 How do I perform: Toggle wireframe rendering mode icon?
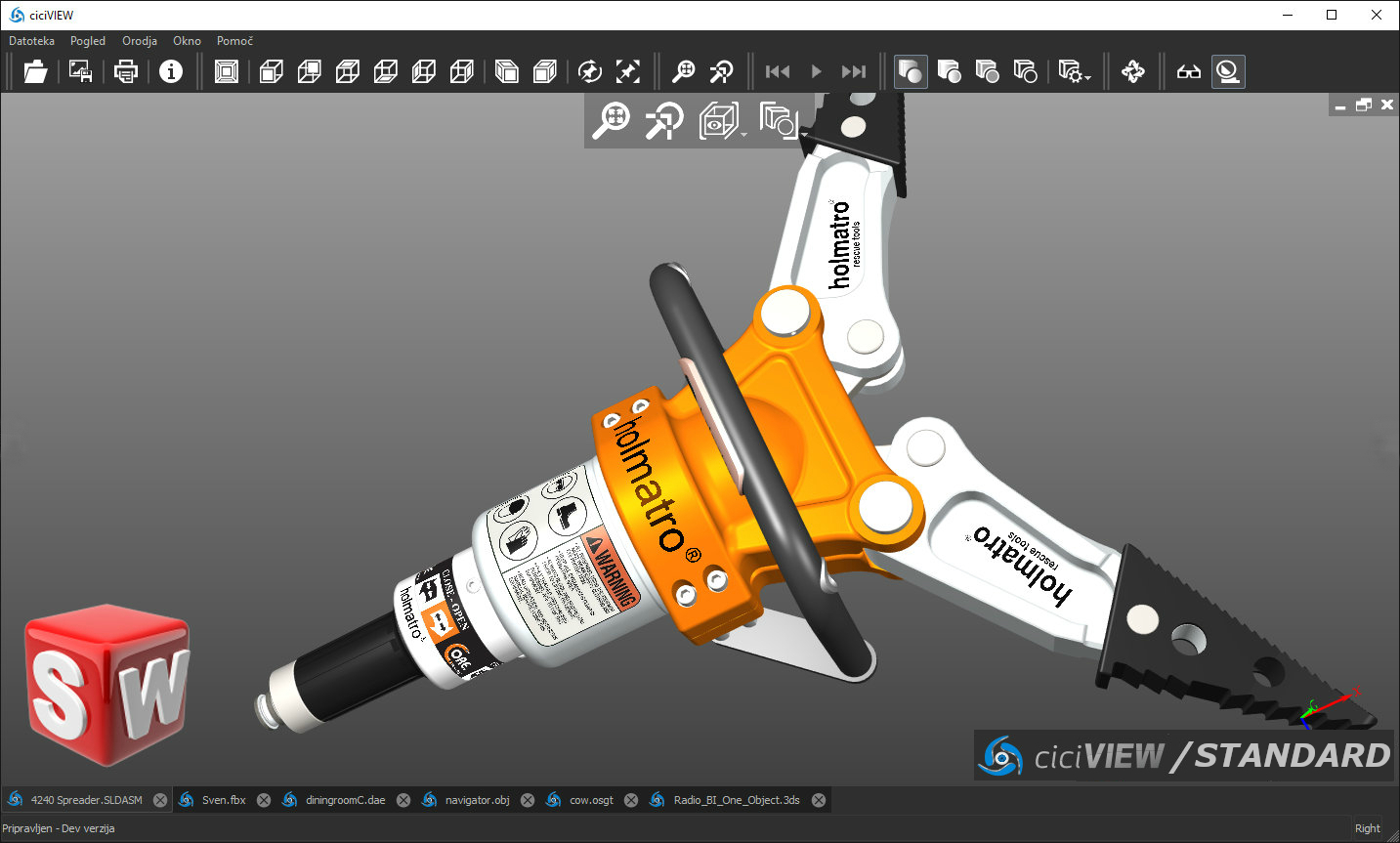(1025, 71)
